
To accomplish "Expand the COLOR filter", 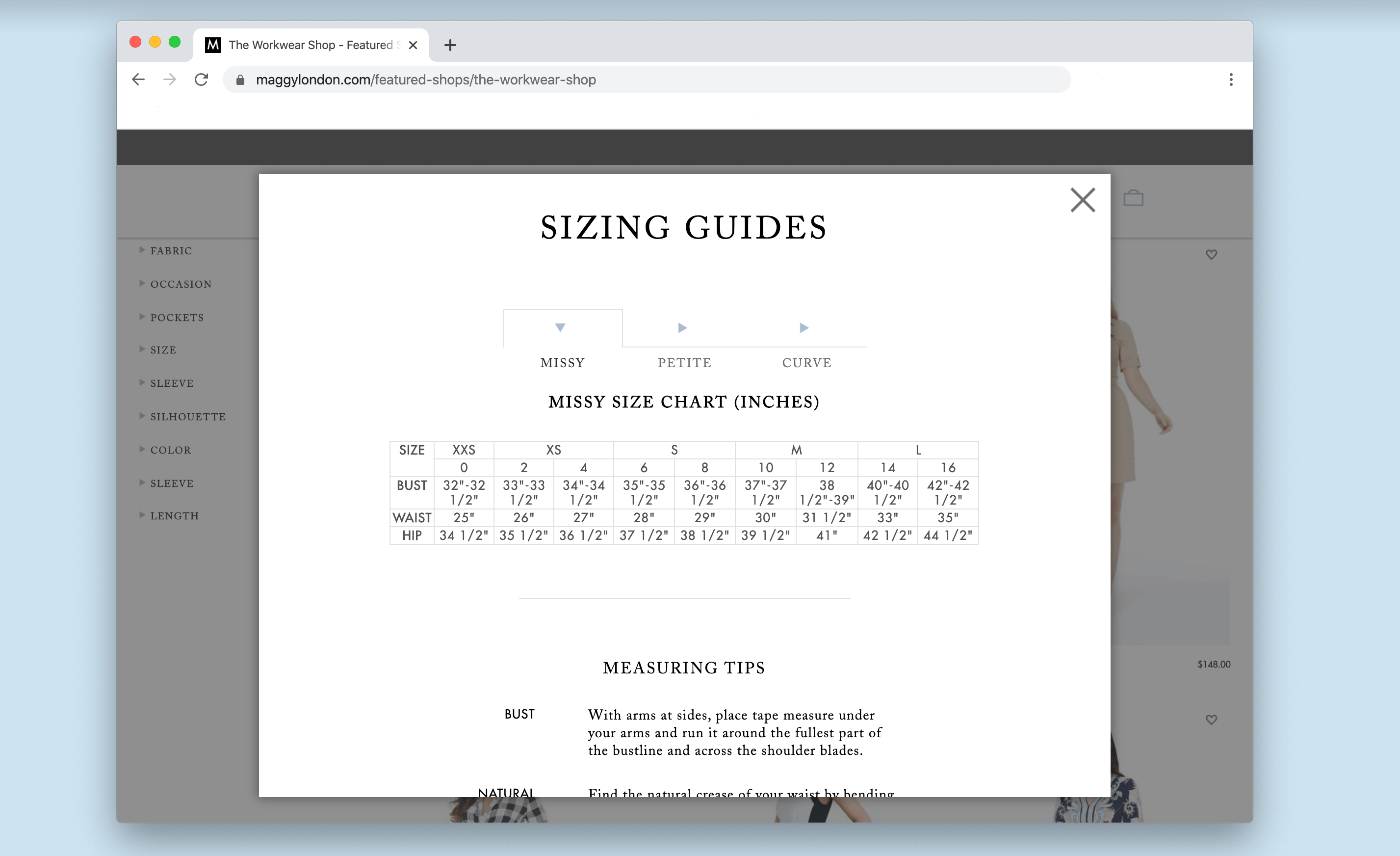I will point(165,450).
